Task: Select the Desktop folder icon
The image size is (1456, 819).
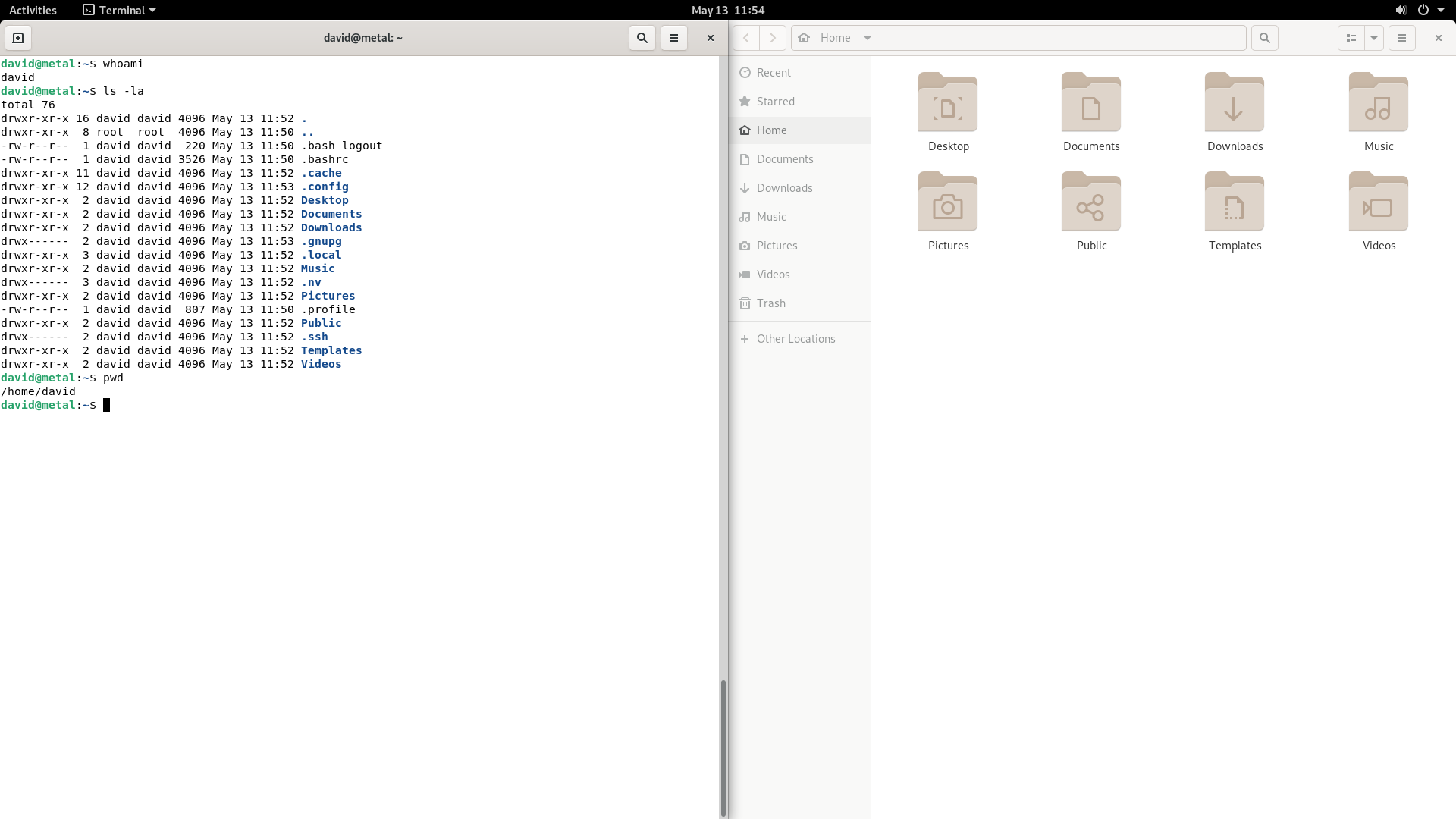Action: pos(948,102)
